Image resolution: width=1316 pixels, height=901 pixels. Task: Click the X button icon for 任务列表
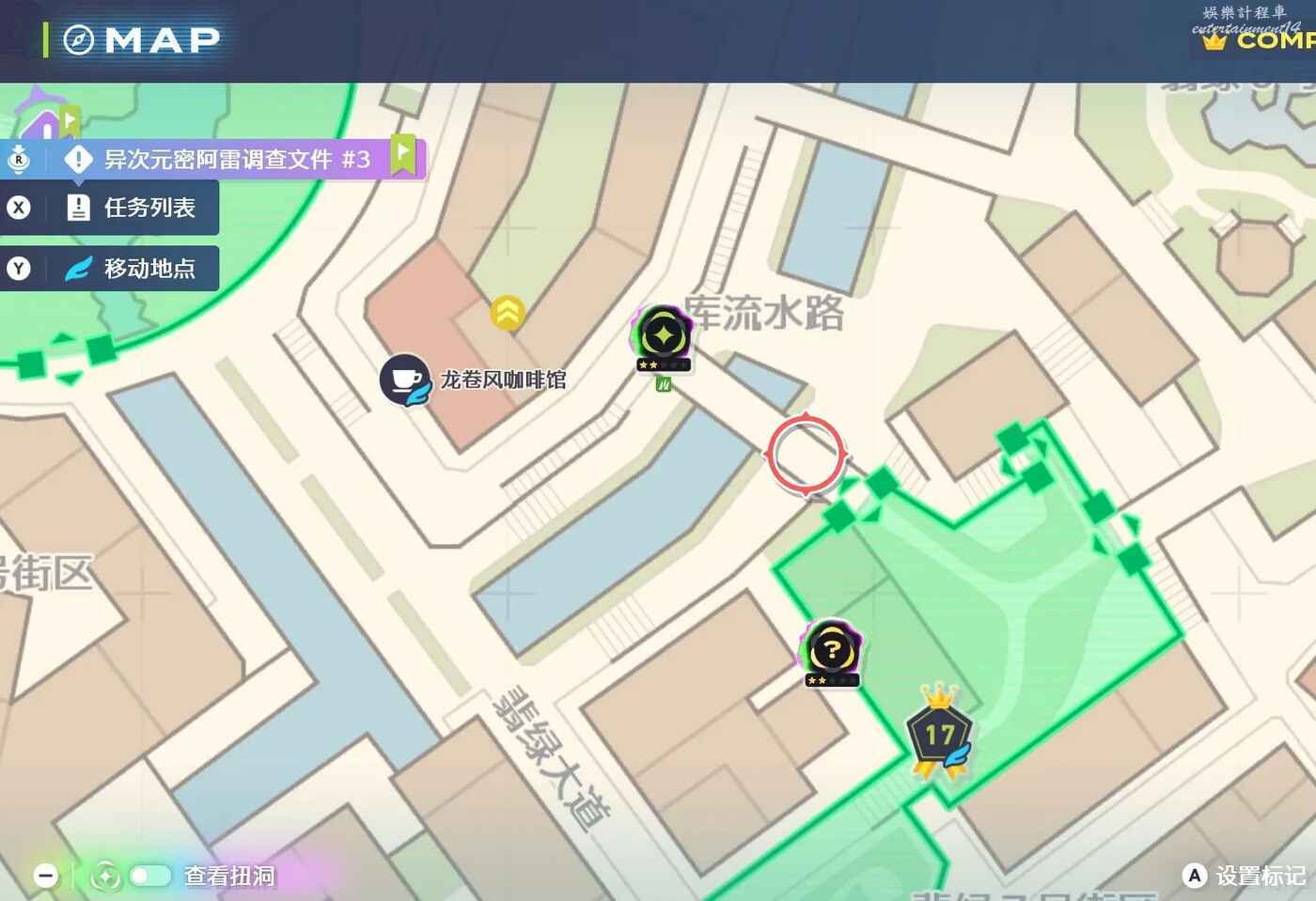pos(19,208)
